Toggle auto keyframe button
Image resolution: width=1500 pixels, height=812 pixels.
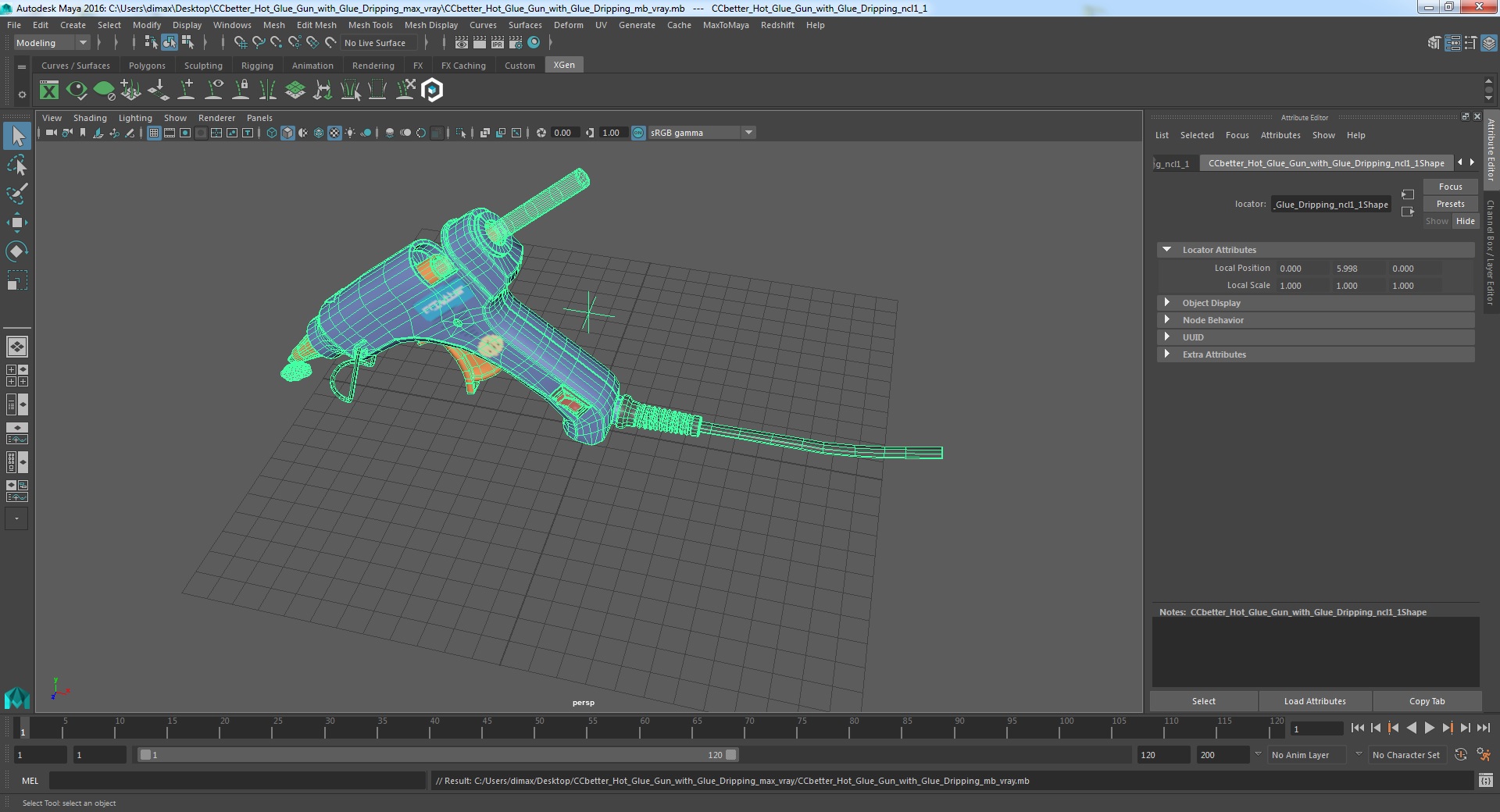click(1461, 755)
